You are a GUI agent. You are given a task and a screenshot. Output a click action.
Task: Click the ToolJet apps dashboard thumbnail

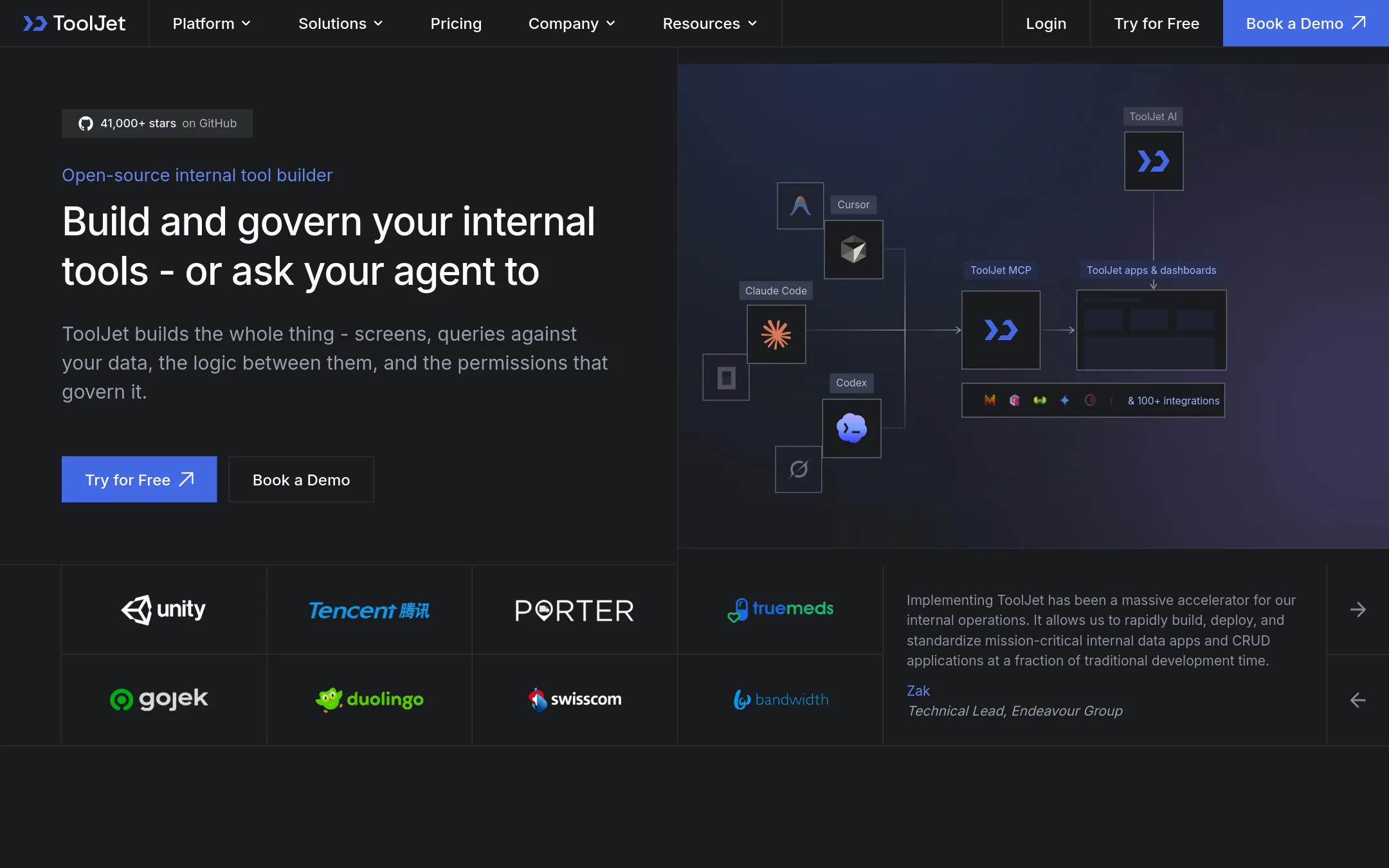pos(1151,330)
